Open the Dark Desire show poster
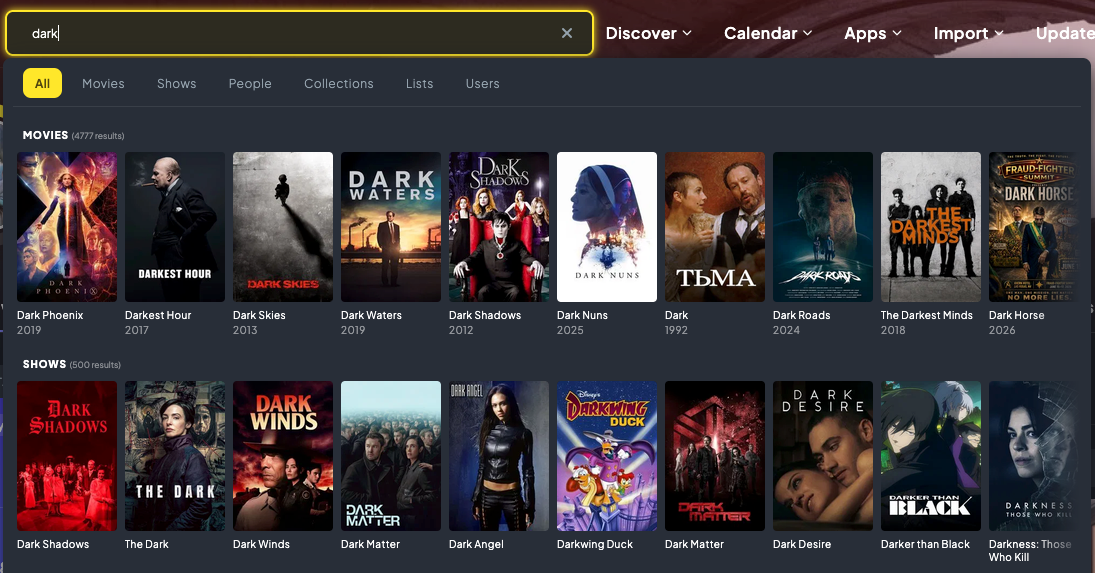 pyautogui.click(x=823, y=456)
